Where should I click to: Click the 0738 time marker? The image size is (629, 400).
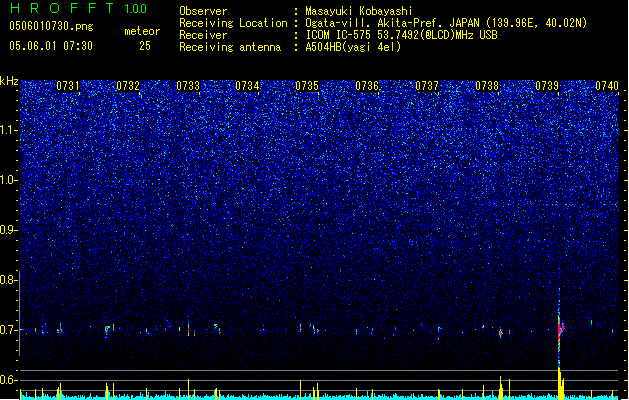[487, 86]
